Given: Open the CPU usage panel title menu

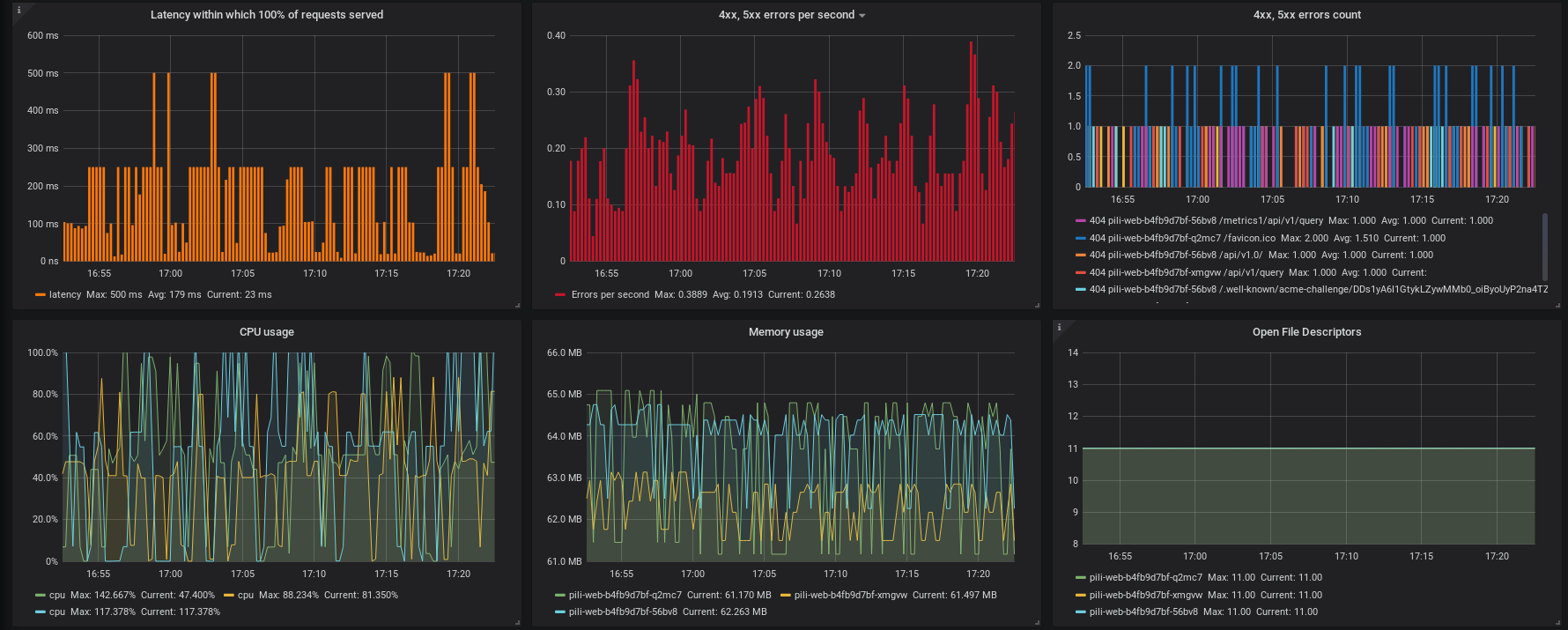Looking at the screenshot, I should [x=266, y=332].
